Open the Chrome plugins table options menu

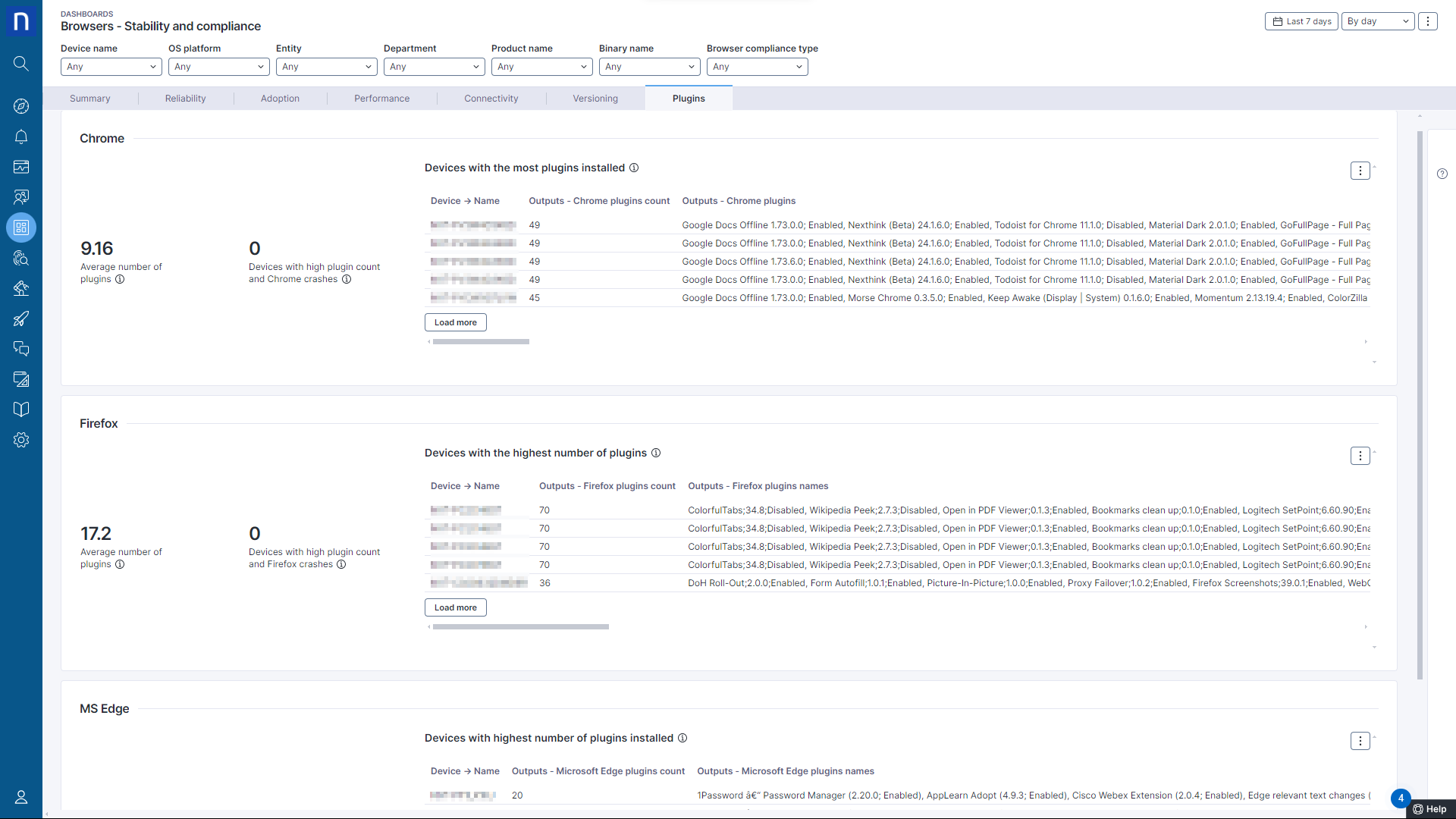1360,171
